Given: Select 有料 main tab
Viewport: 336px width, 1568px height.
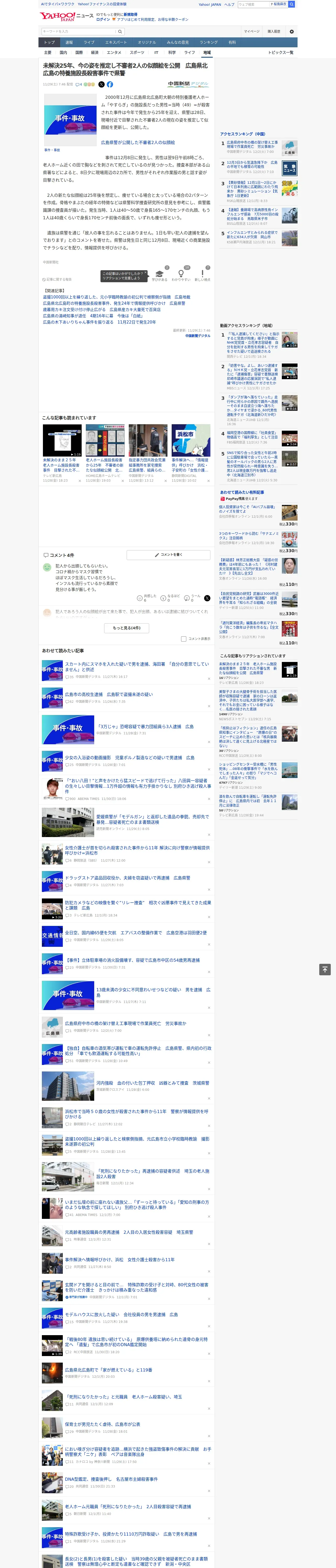Looking at the screenshot, I should (x=232, y=43).
